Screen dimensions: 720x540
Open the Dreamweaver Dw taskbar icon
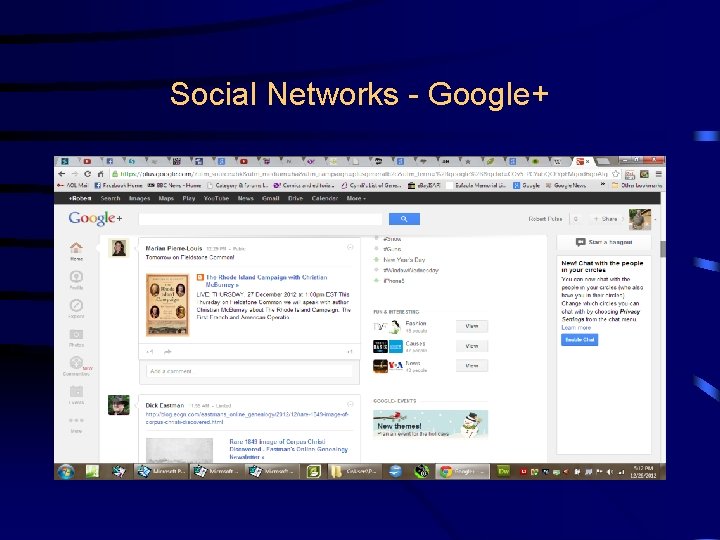(x=503, y=472)
